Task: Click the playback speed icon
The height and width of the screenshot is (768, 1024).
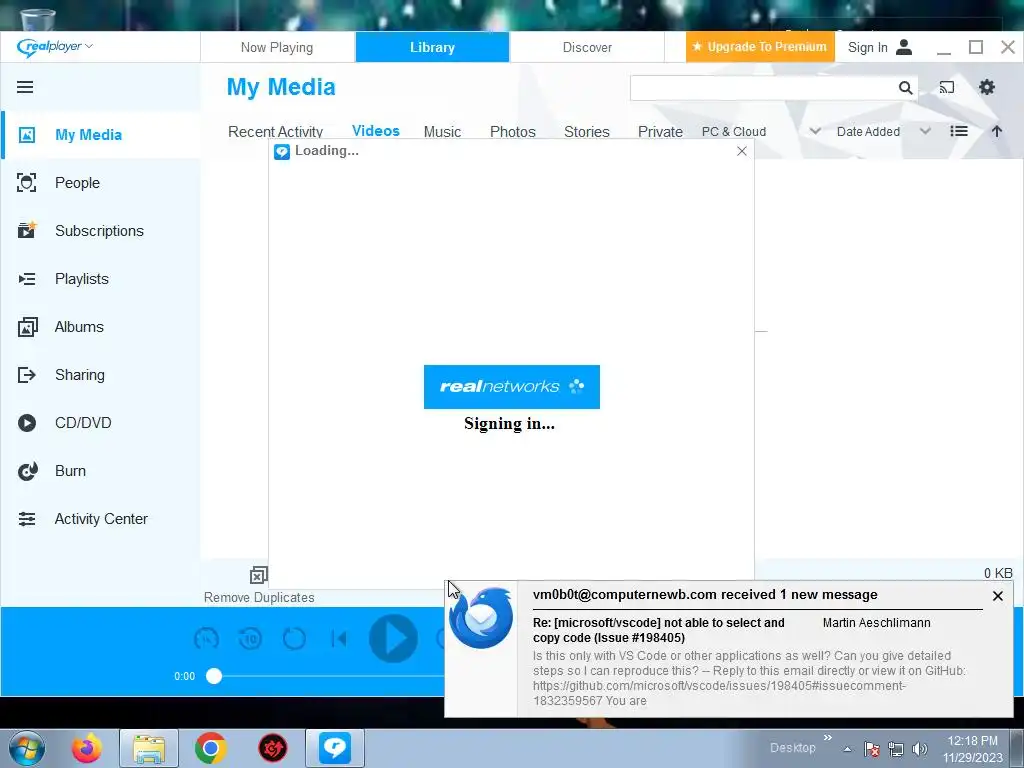Action: point(206,638)
